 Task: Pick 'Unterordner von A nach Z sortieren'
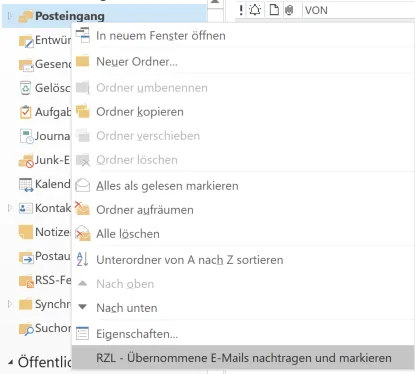pyautogui.click(x=243, y=260)
